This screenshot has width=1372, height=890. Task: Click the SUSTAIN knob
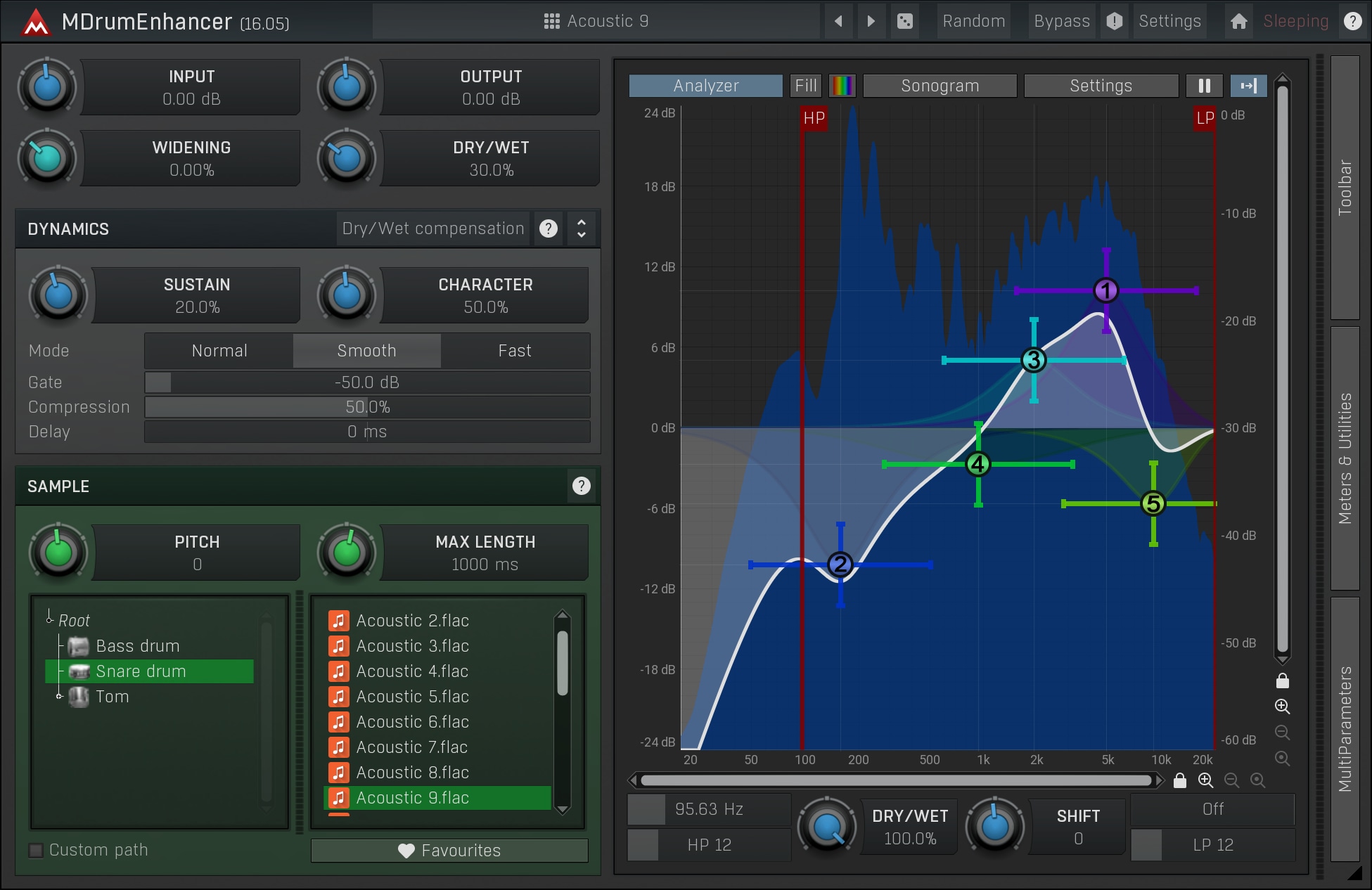pos(58,295)
